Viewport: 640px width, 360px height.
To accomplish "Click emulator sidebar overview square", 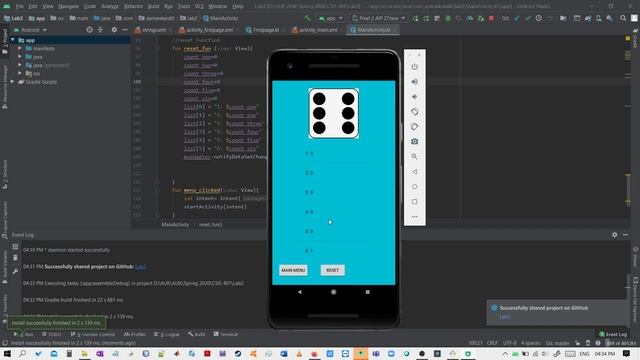I will (x=414, y=202).
